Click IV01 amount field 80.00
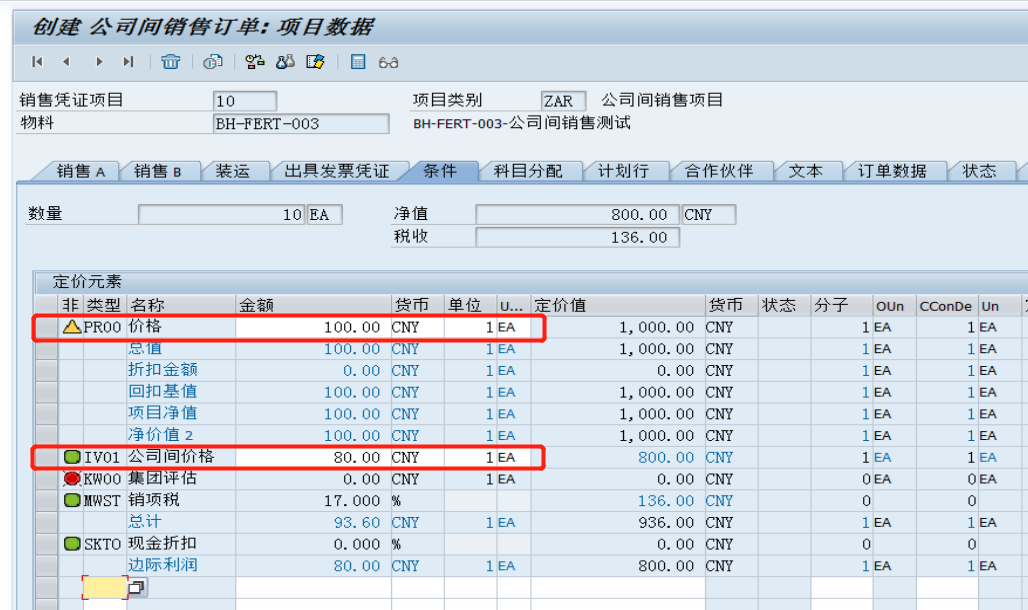This screenshot has height=610, width=1028. pyautogui.click(x=313, y=457)
